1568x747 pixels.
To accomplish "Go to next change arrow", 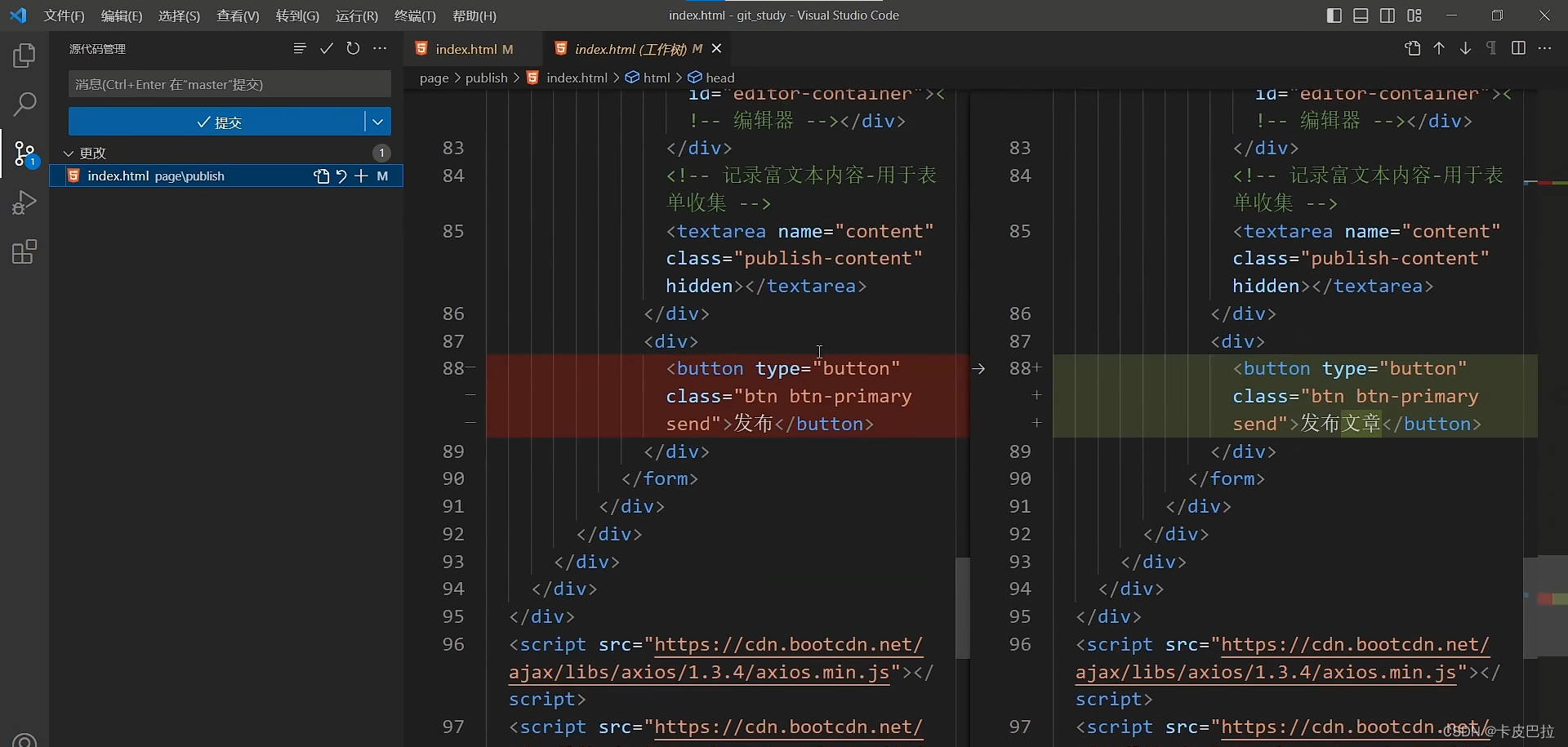I will pyautogui.click(x=1465, y=49).
